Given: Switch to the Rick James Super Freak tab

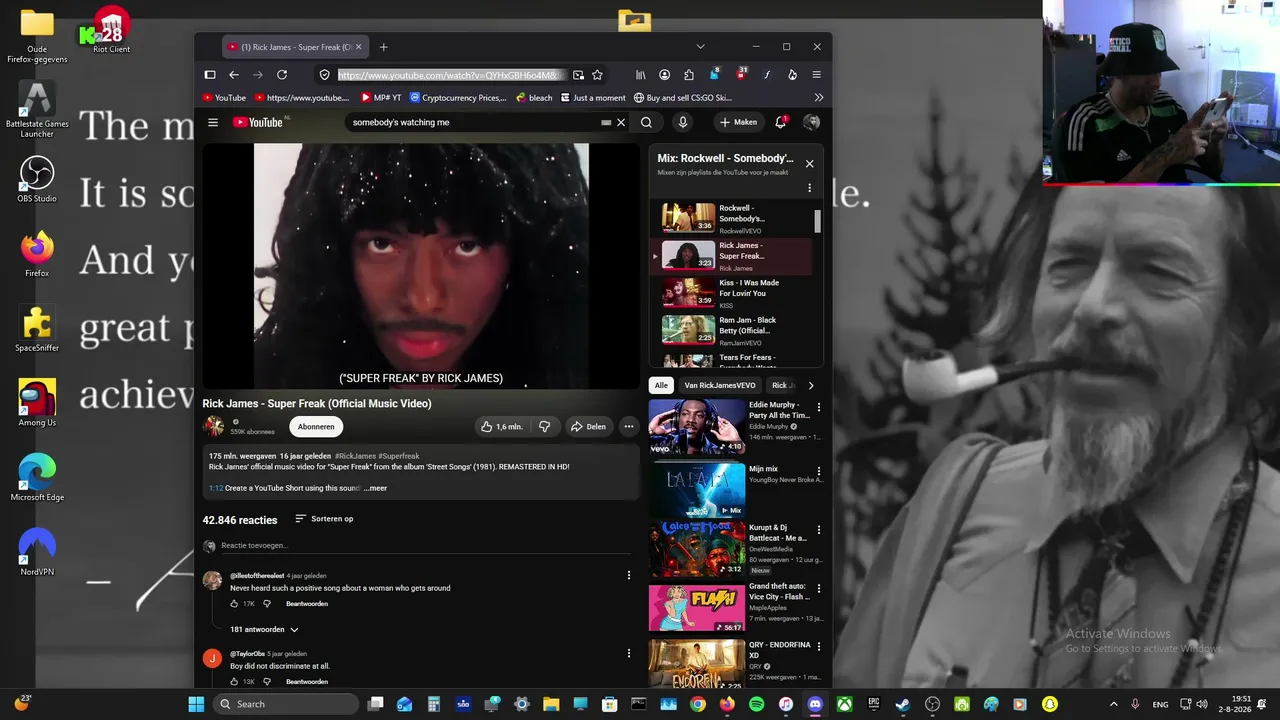Looking at the screenshot, I should pyautogui.click(x=295, y=47).
